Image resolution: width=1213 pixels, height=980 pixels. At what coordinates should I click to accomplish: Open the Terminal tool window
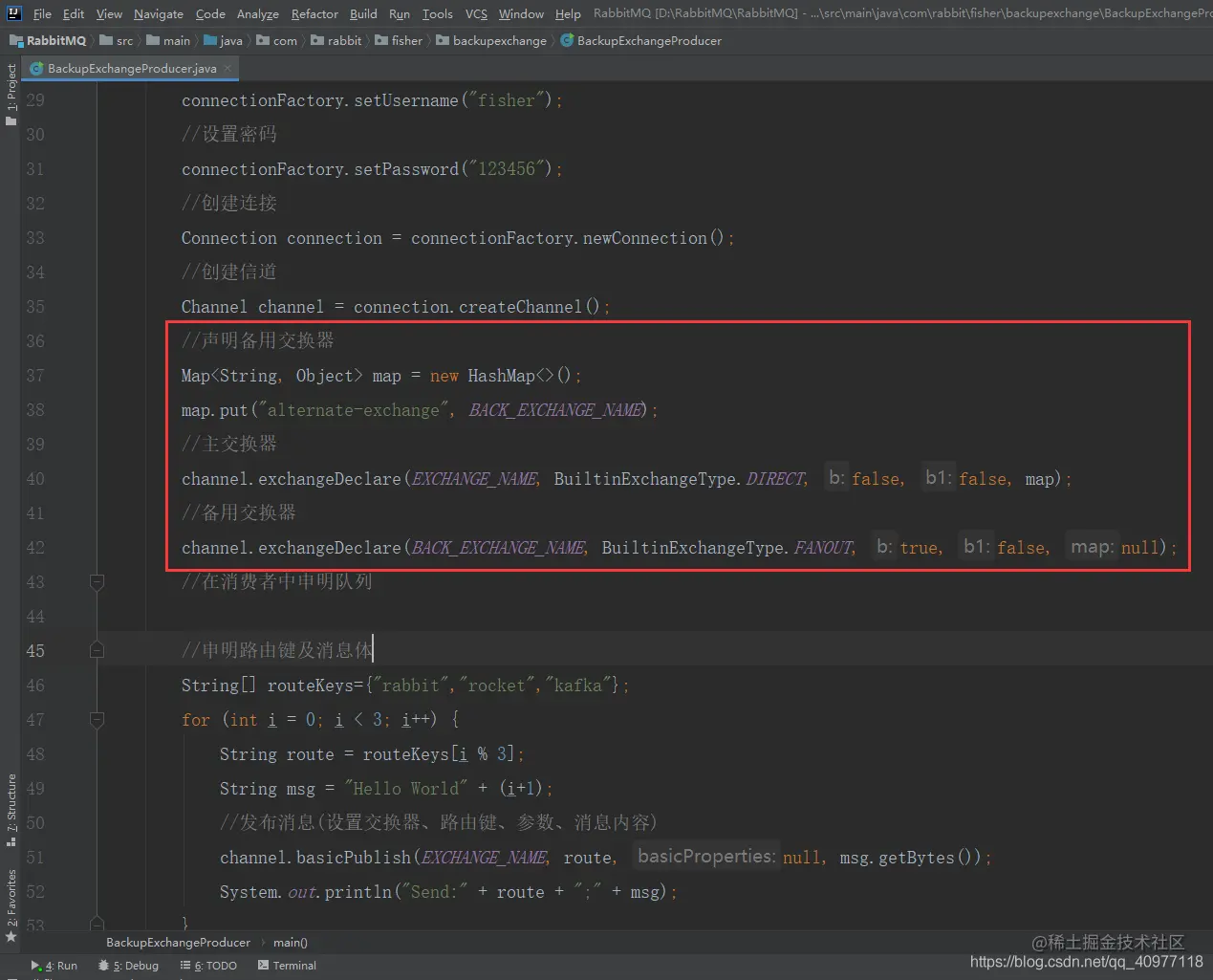pyautogui.click(x=287, y=966)
